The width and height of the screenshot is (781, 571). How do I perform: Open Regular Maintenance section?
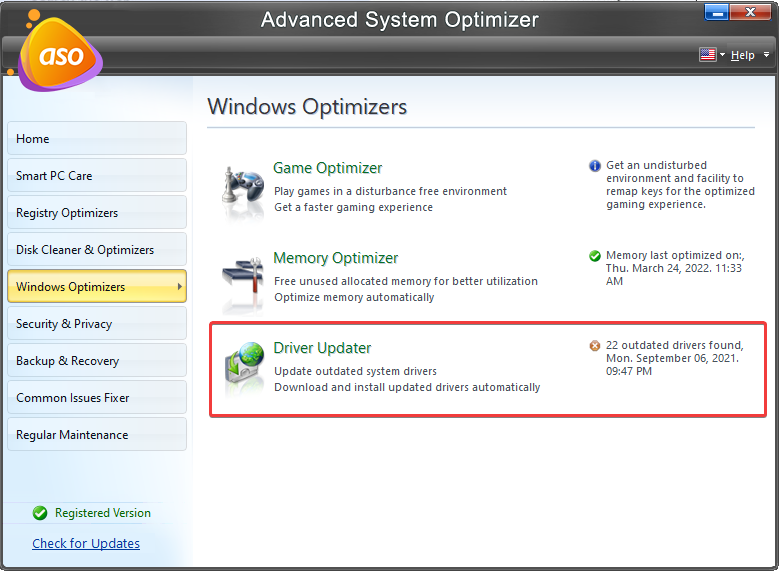point(97,434)
